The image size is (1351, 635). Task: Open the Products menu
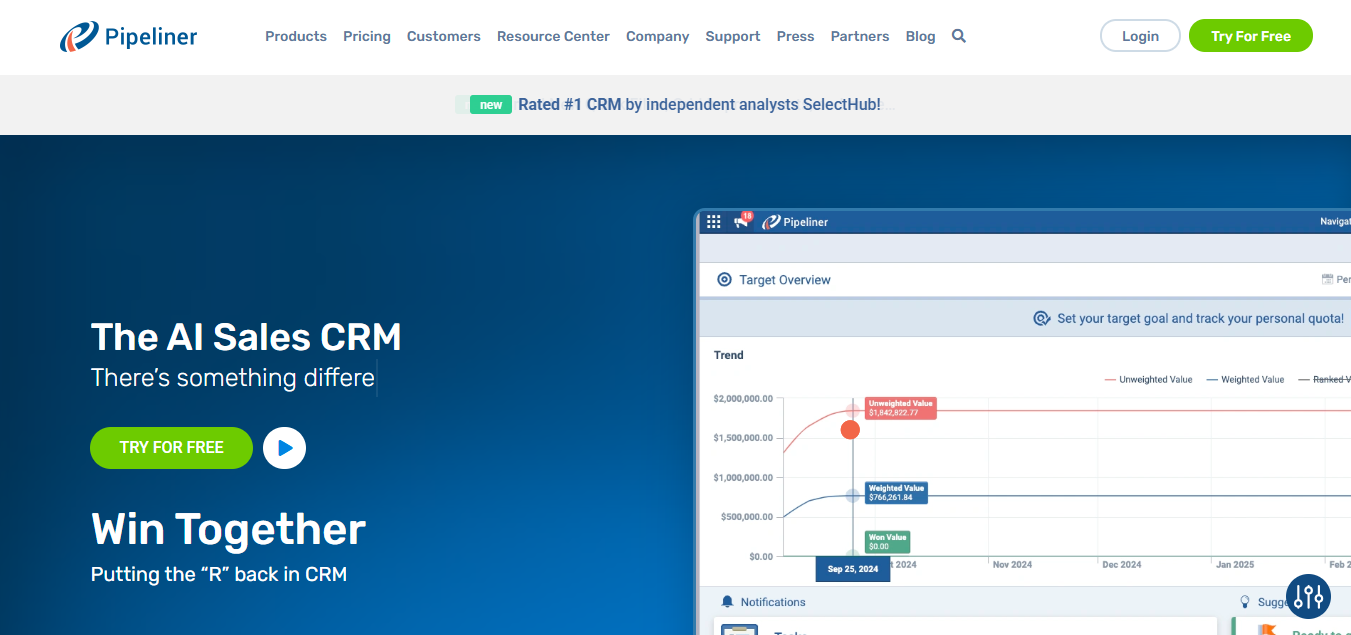coord(296,36)
